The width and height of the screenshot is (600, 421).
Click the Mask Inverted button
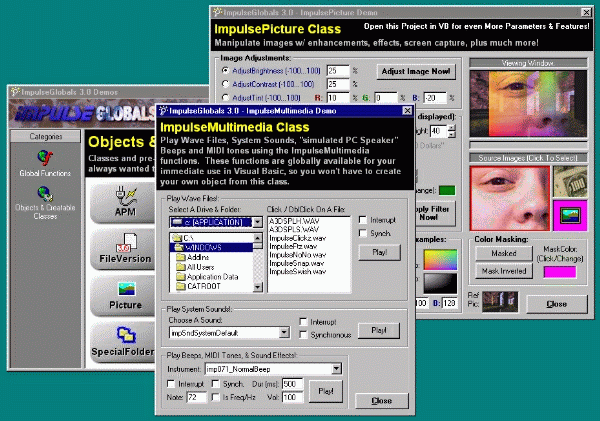pyautogui.click(x=504, y=271)
